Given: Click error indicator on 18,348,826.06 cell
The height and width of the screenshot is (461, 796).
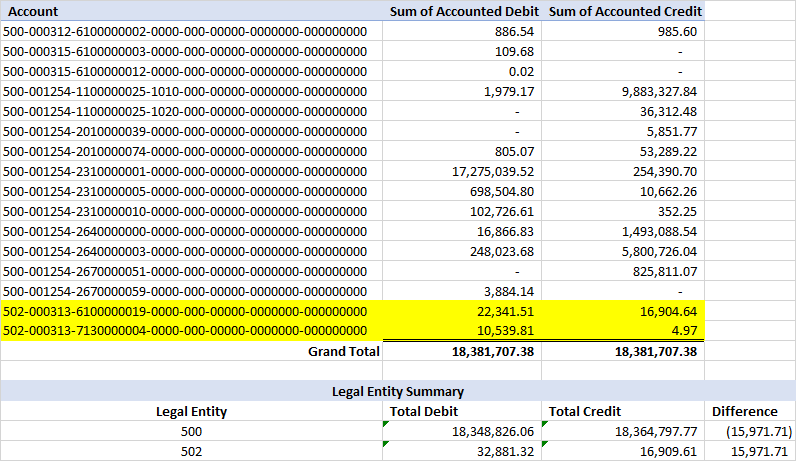Looking at the screenshot, I should click(386, 424).
